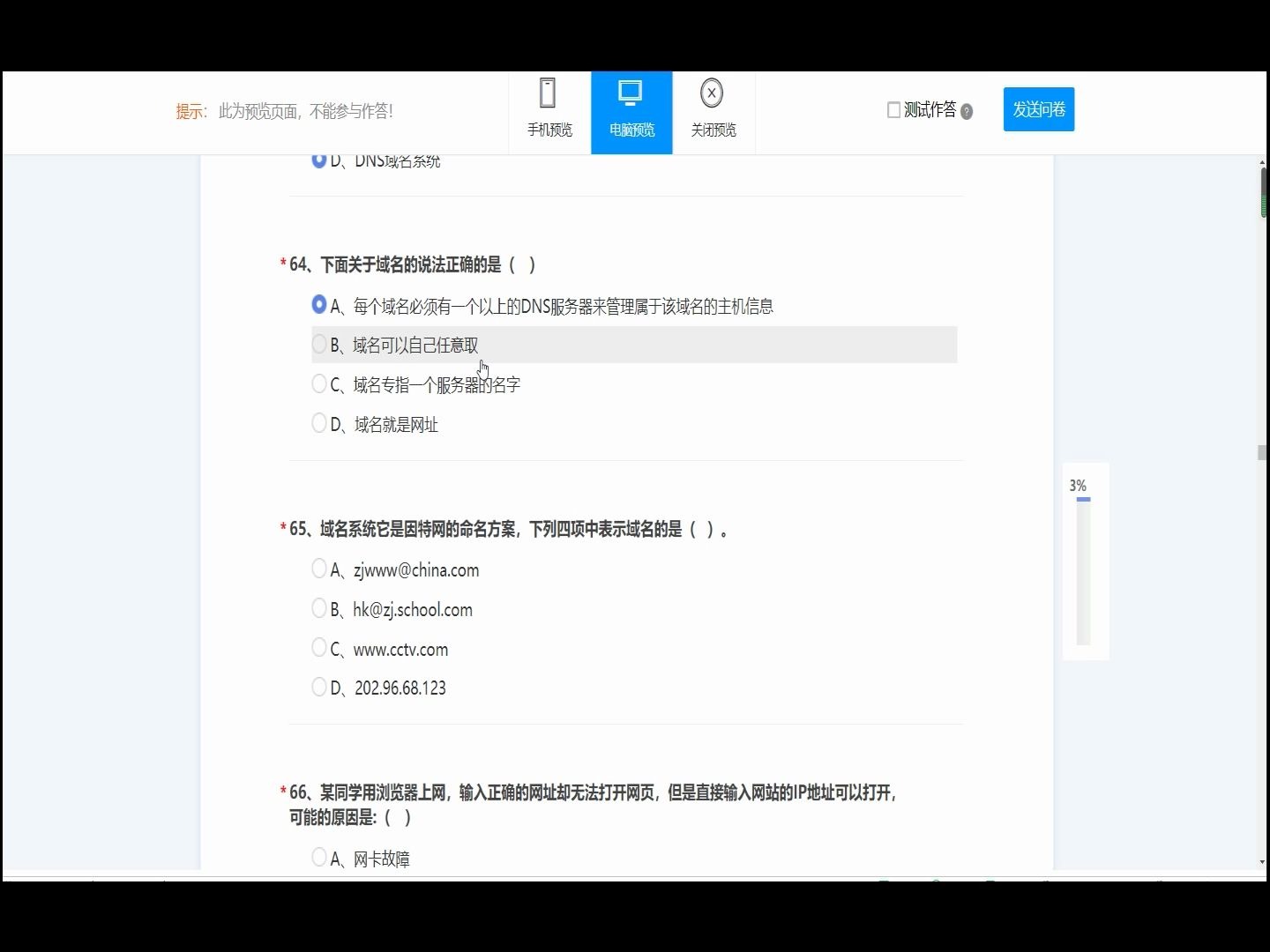Choose question 66 option A 网卡故障
The image size is (1270, 952).
(319, 857)
